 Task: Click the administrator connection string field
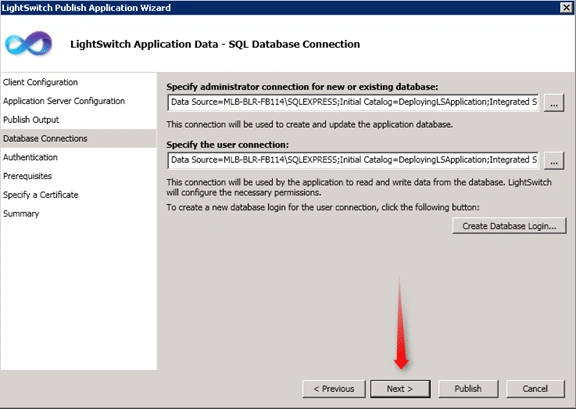coord(353,102)
